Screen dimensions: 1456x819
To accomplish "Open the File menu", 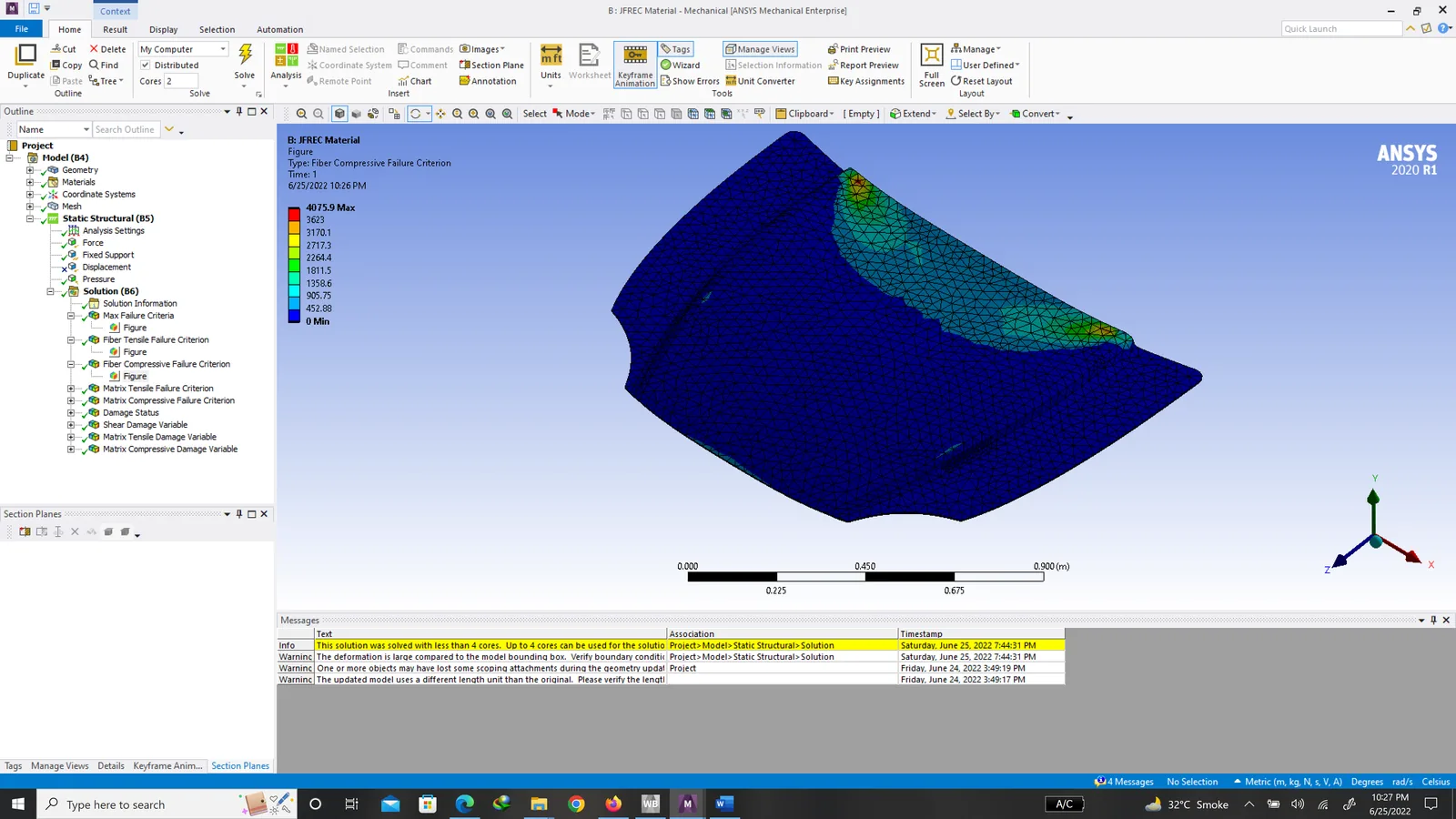I will [21, 29].
